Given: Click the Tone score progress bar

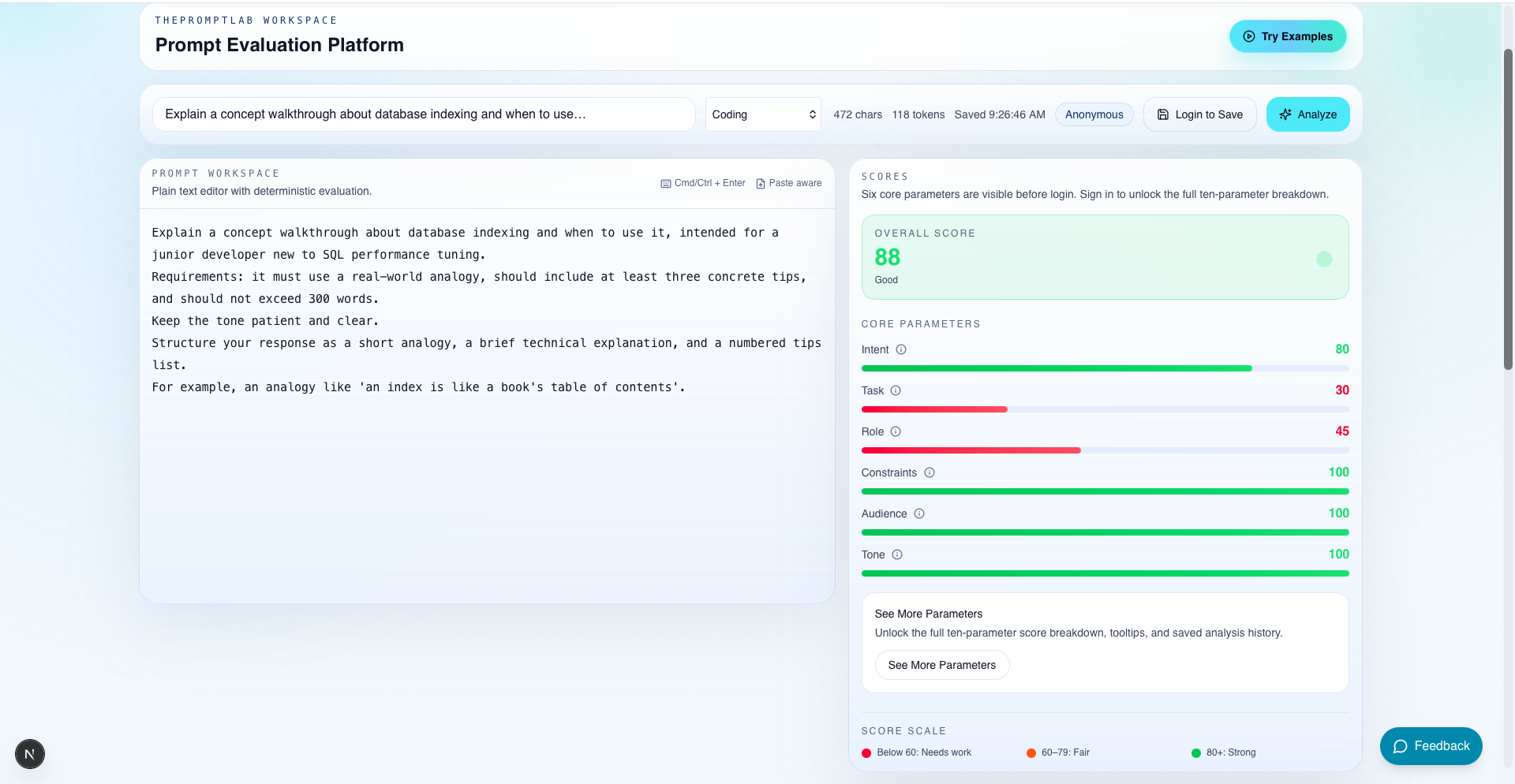Looking at the screenshot, I should (x=1105, y=573).
